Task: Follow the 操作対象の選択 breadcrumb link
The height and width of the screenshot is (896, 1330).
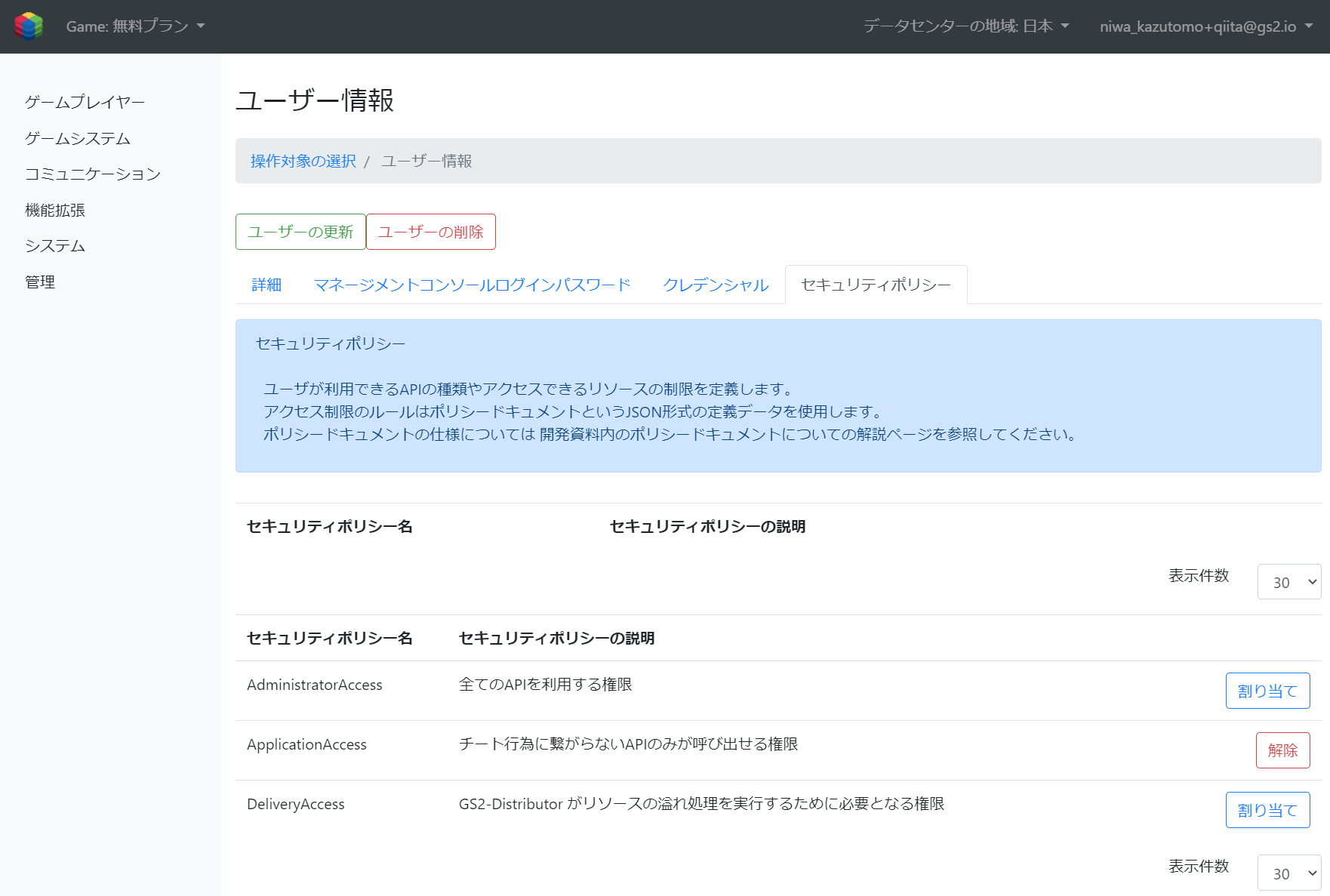Action: 303,161
